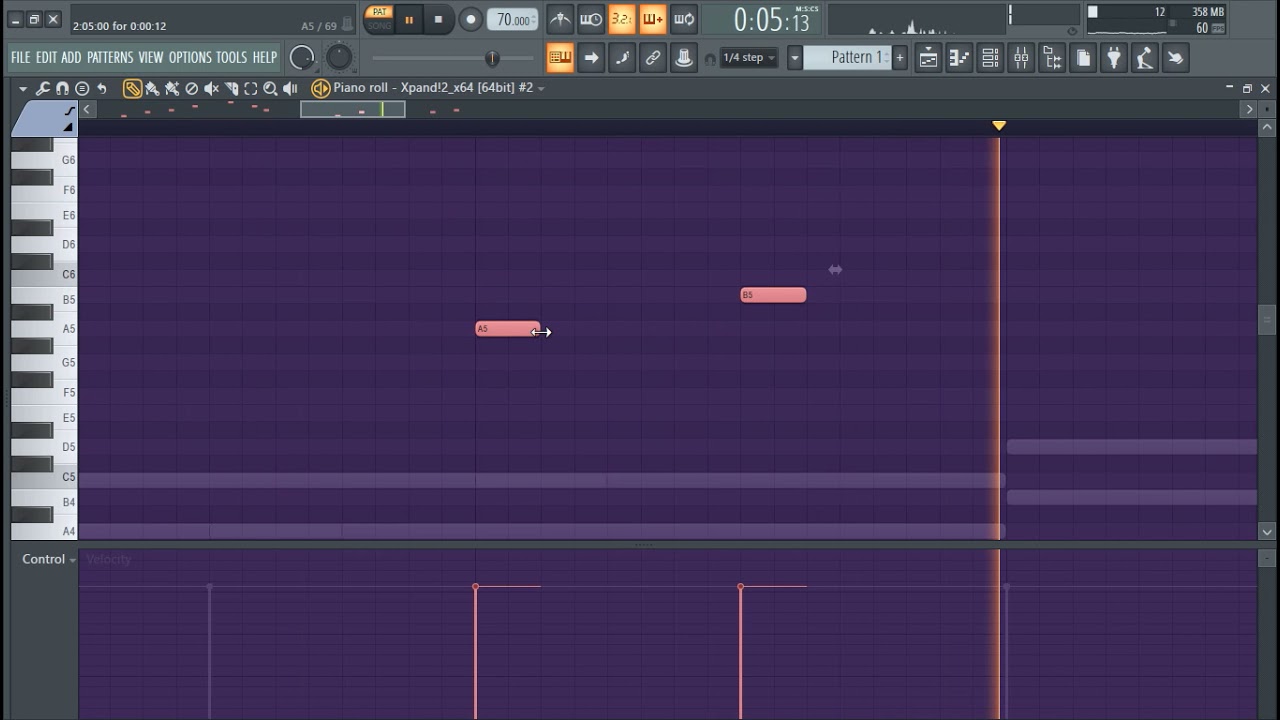The height and width of the screenshot is (720, 1280).
Task: Click the record button
Action: 470,19
